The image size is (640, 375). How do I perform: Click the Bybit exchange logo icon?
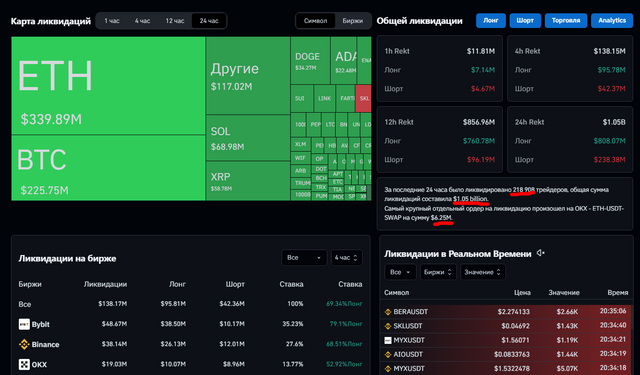click(24, 324)
